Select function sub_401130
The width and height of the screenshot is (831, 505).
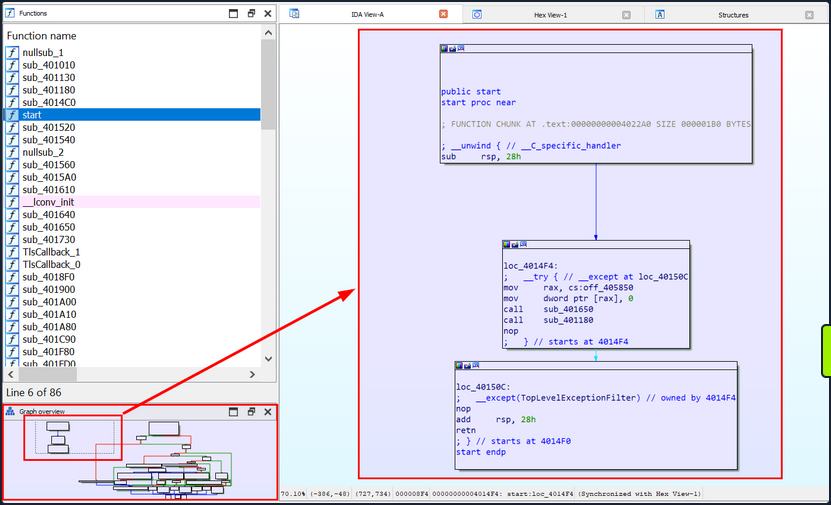coord(132,77)
